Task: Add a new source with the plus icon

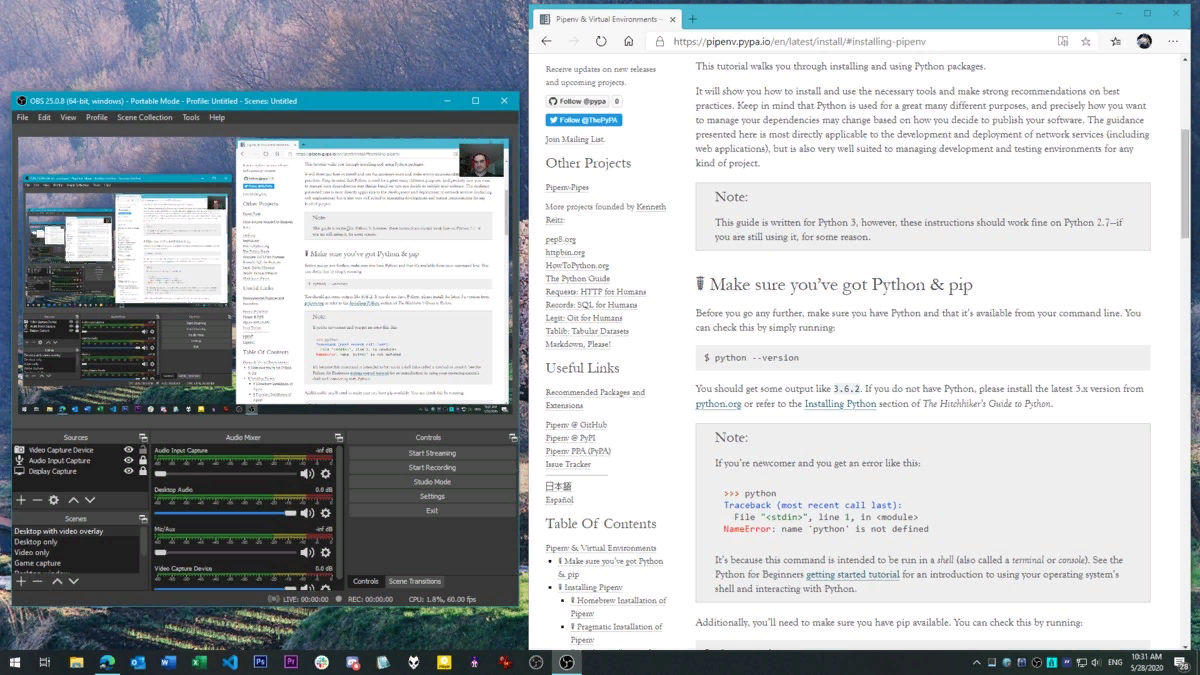Action: coord(21,498)
